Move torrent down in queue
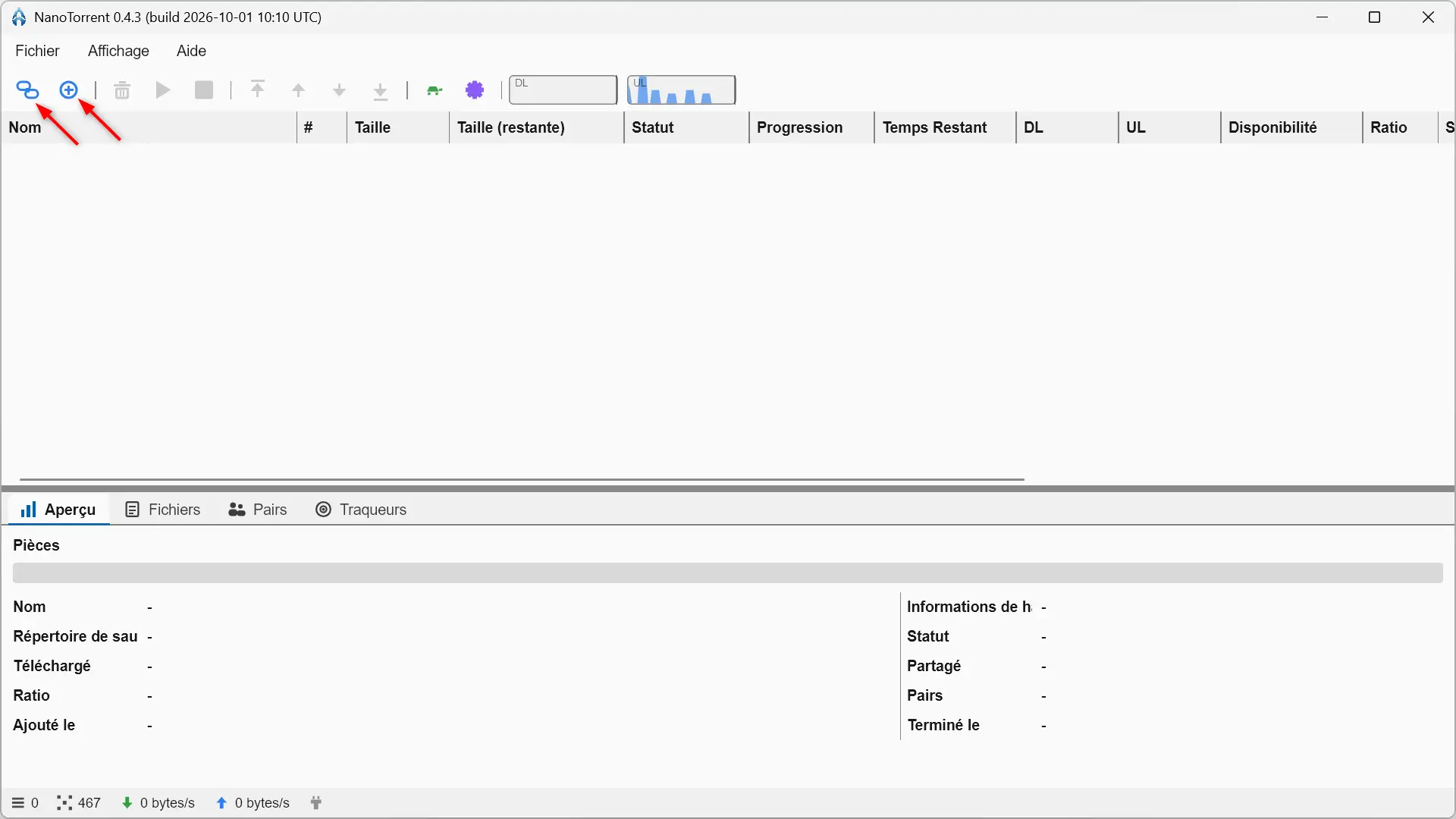 pos(340,91)
